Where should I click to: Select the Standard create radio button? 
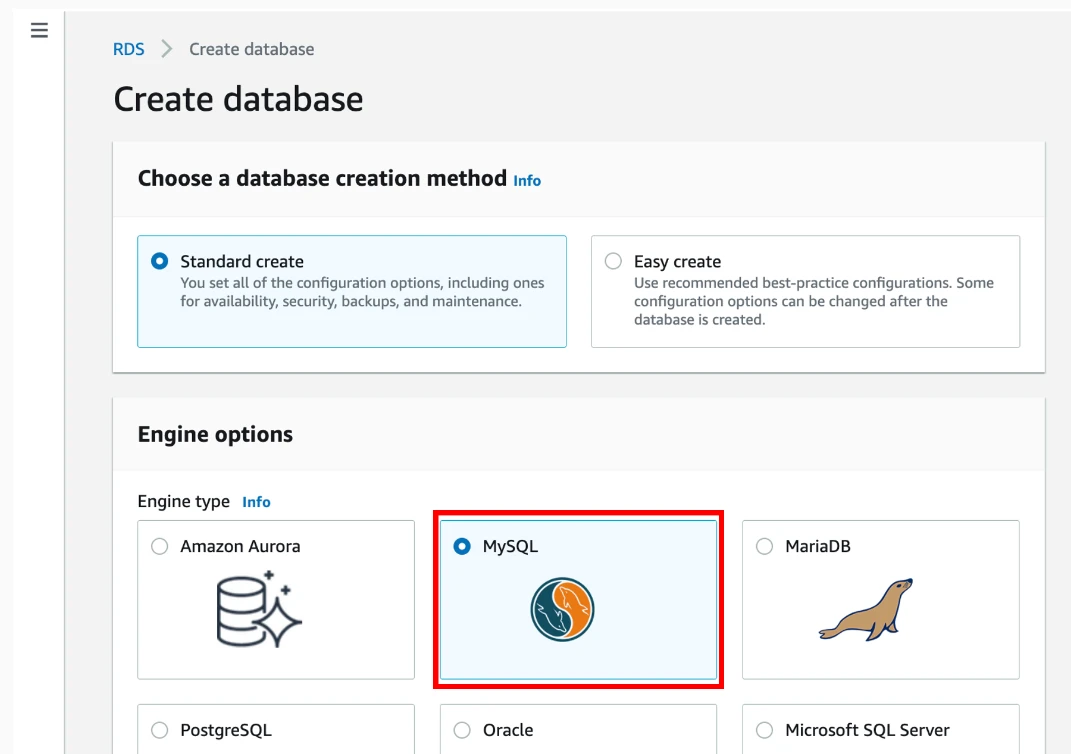[x=159, y=261]
